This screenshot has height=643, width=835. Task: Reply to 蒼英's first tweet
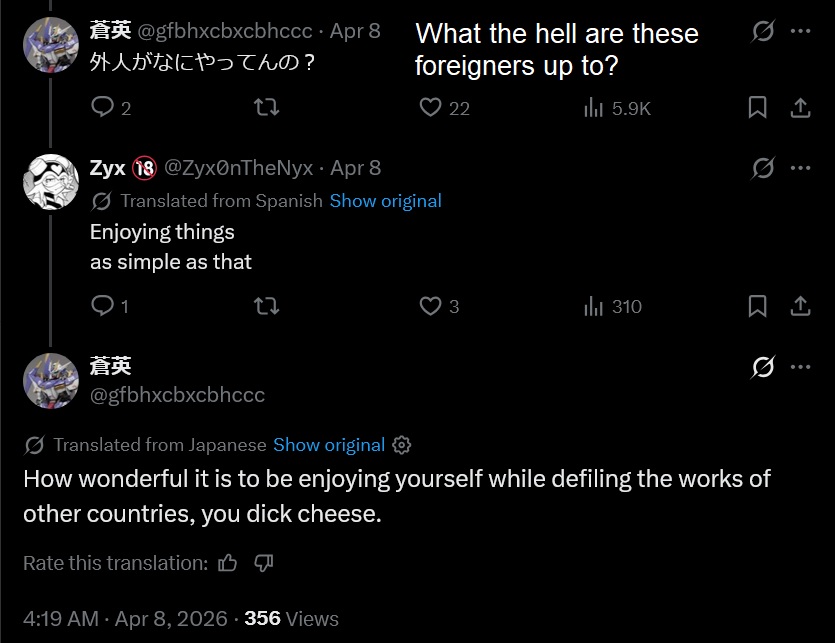click(102, 107)
